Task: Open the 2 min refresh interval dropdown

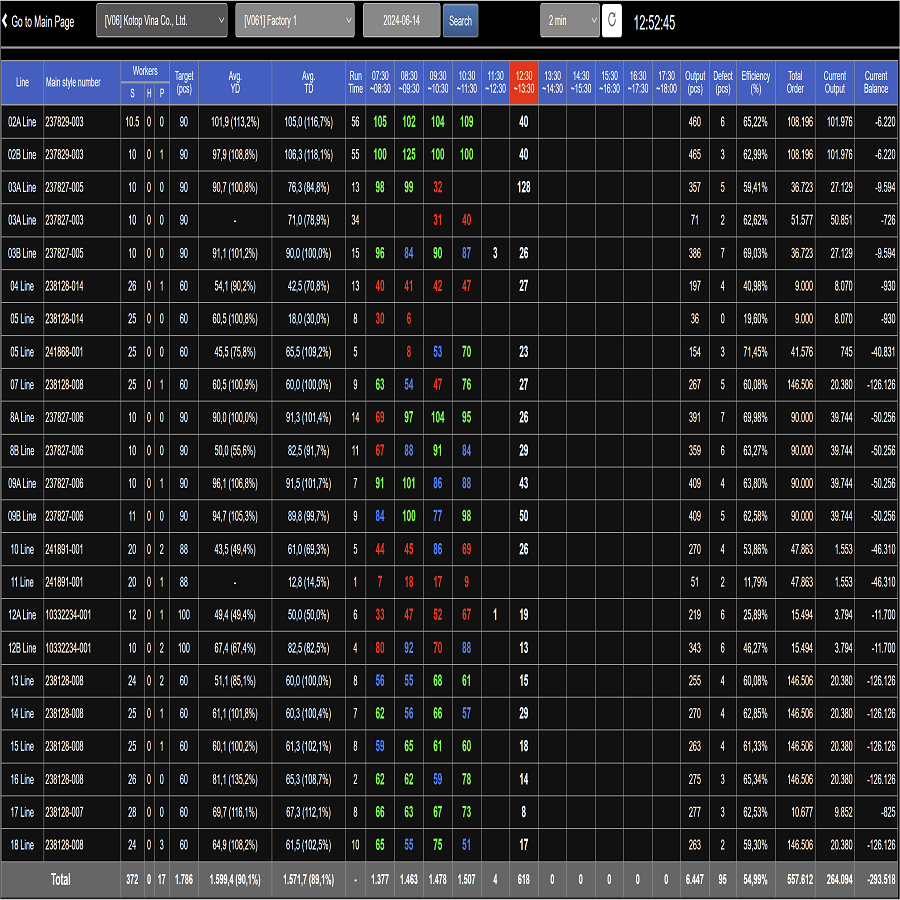Action: tap(569, 21)
